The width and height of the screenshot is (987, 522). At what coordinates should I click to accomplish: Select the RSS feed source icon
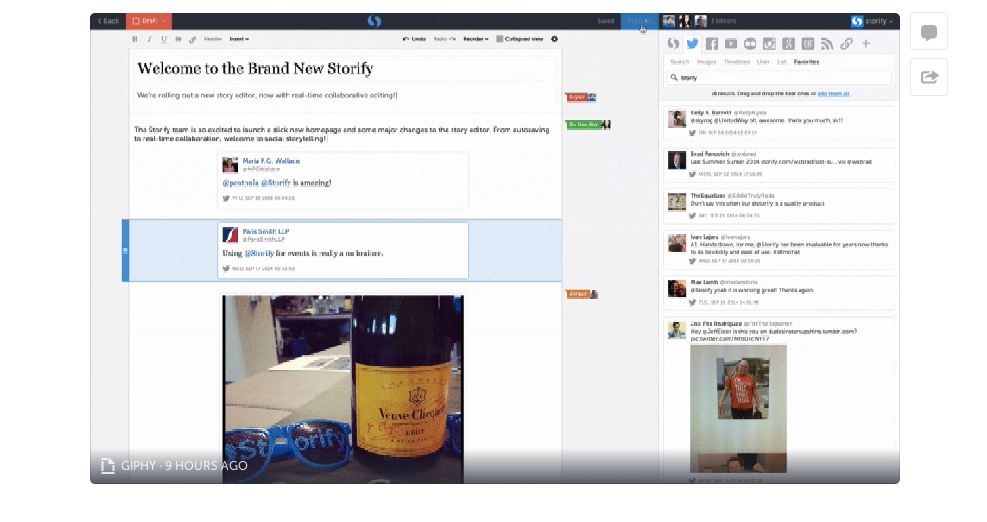pyautogui.click(x=827, y=43)
